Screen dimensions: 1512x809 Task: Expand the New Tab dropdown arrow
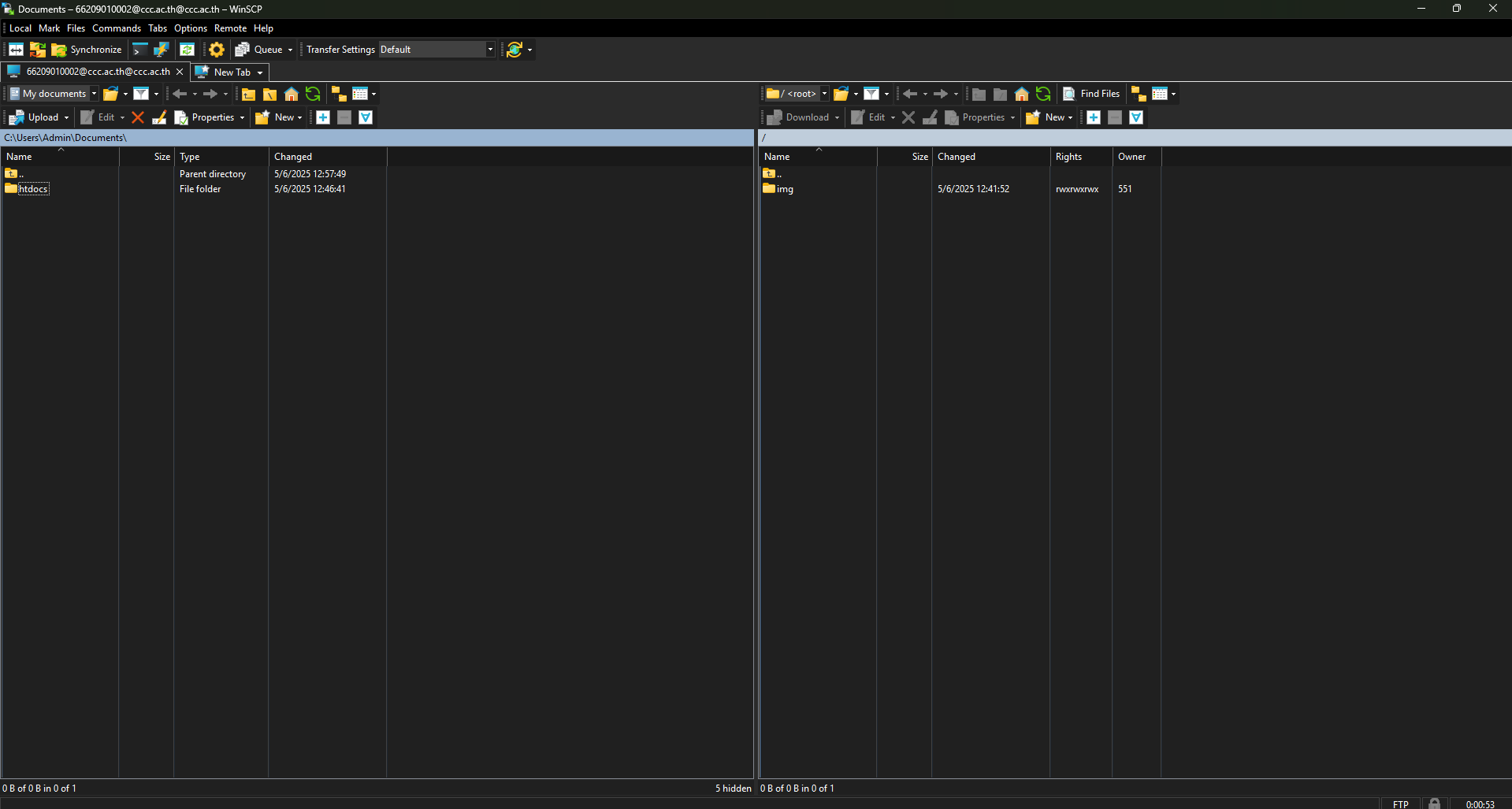pos(260,72)
